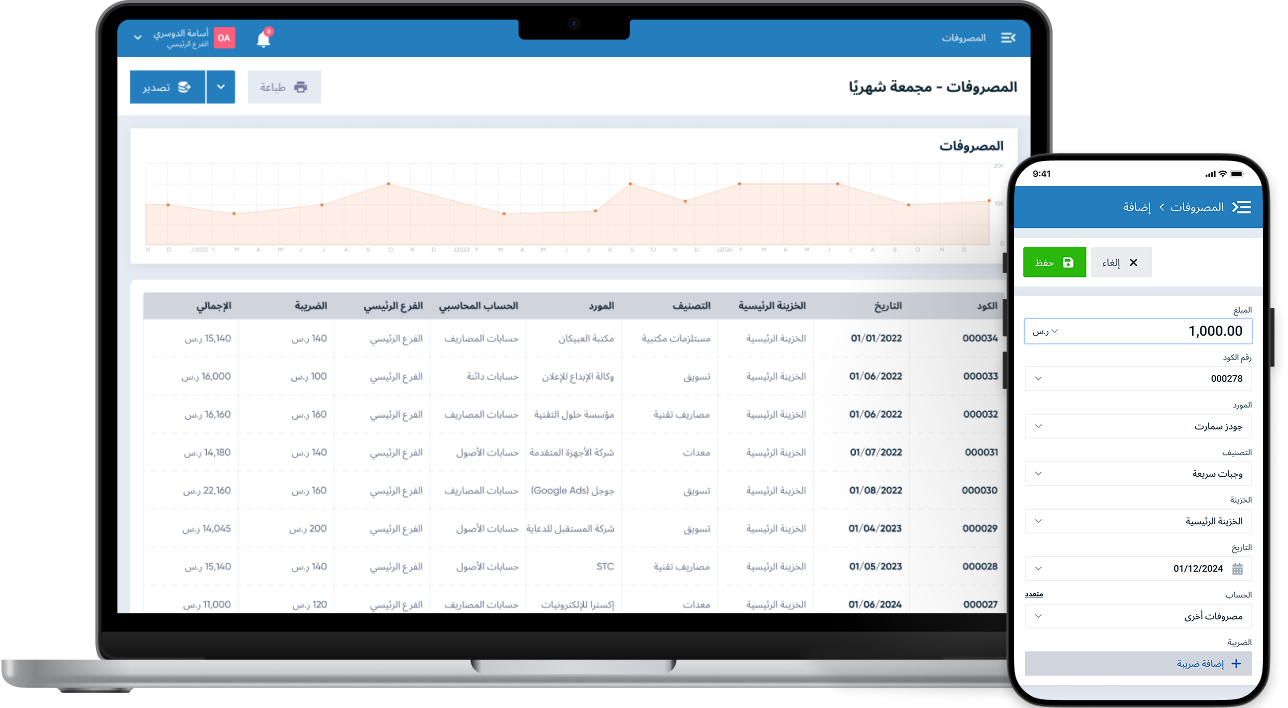Click the blue تصدير export button
This screenshot has width=1288, height=708.
click(167, 87)
